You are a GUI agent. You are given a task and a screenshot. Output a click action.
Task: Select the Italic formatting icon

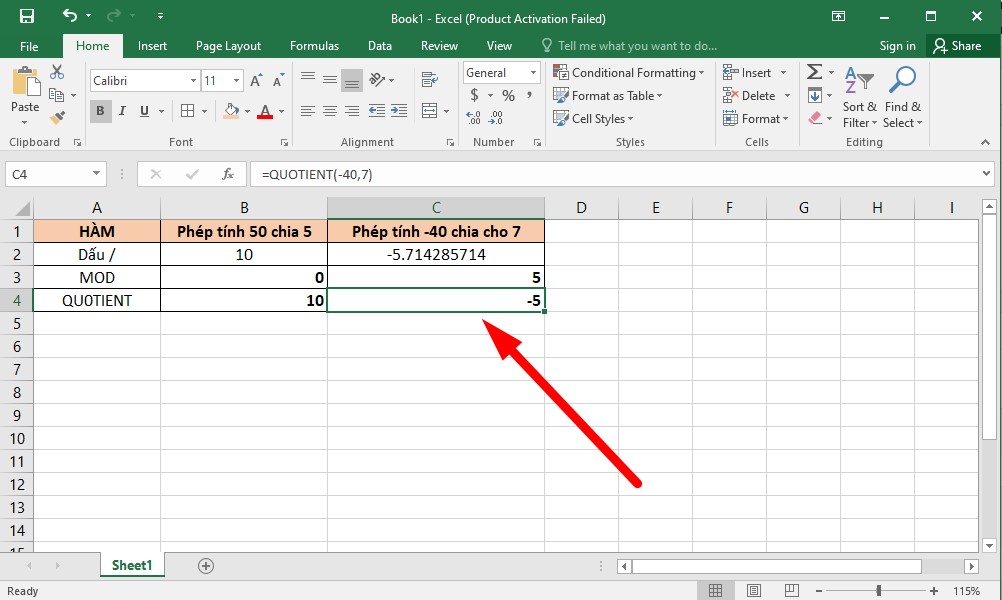(x=121, y=110)
